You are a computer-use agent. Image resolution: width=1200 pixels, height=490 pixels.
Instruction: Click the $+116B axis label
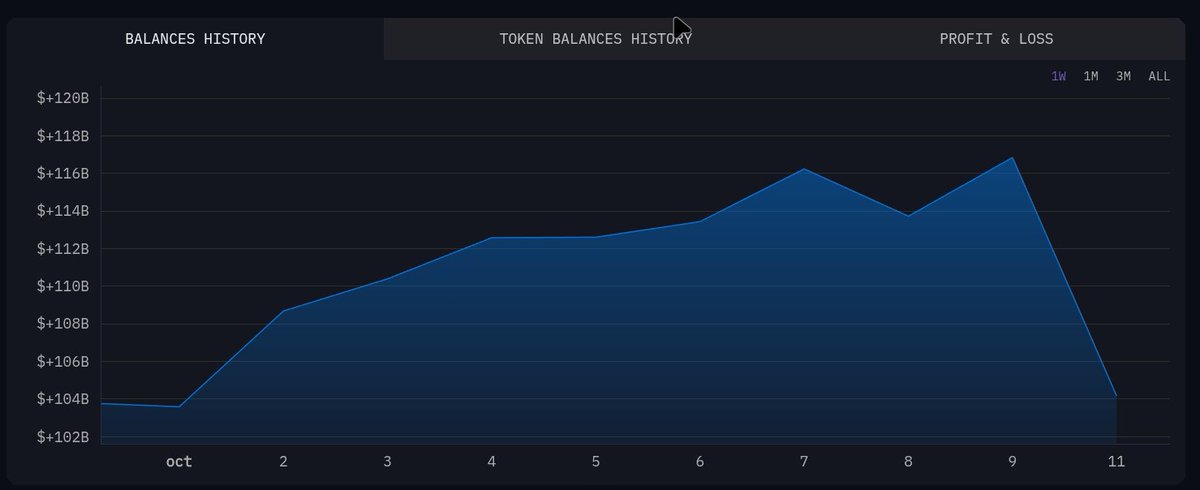point(63,173)
